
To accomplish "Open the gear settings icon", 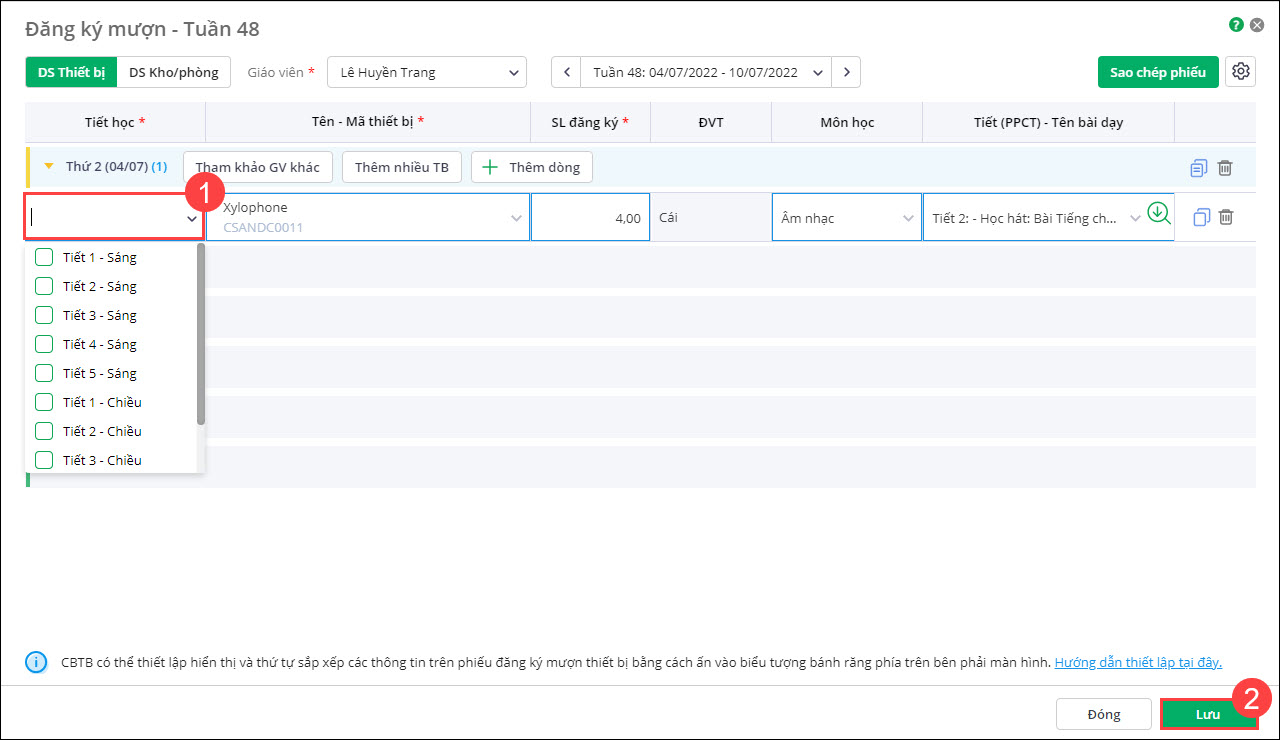I will 1241,72.
